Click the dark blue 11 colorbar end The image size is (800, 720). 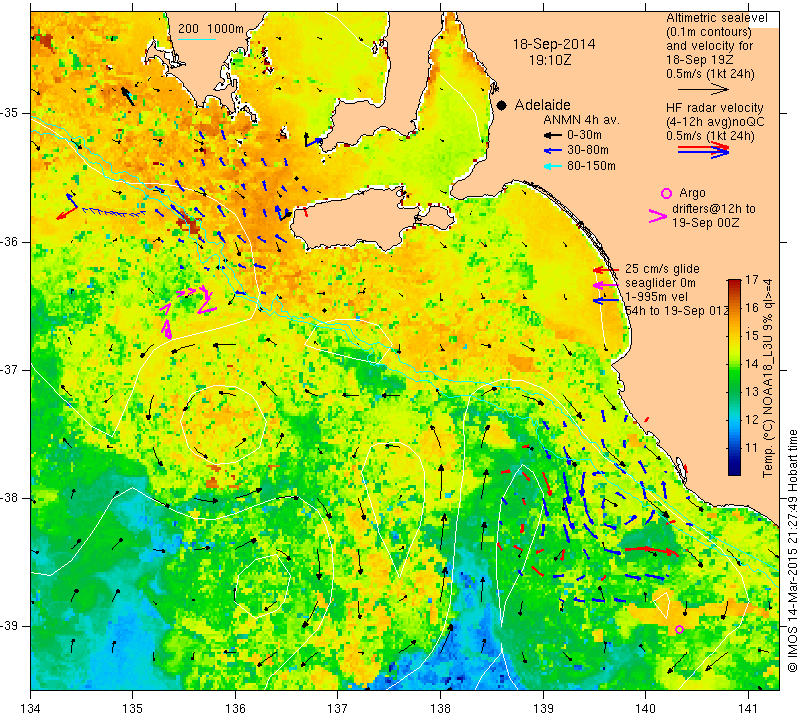coord(734,470)
